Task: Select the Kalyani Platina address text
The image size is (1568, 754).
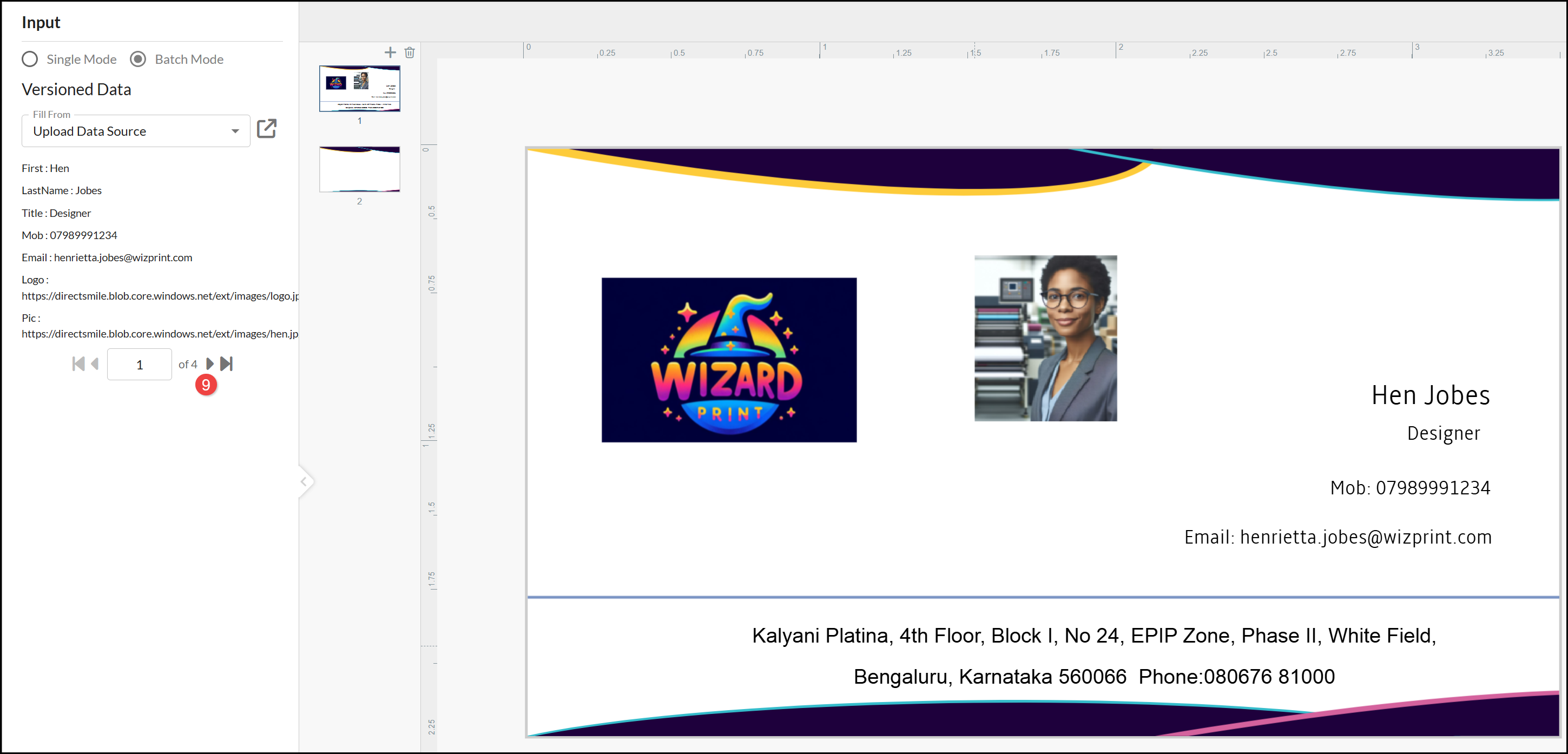Action: point(1093,636)
